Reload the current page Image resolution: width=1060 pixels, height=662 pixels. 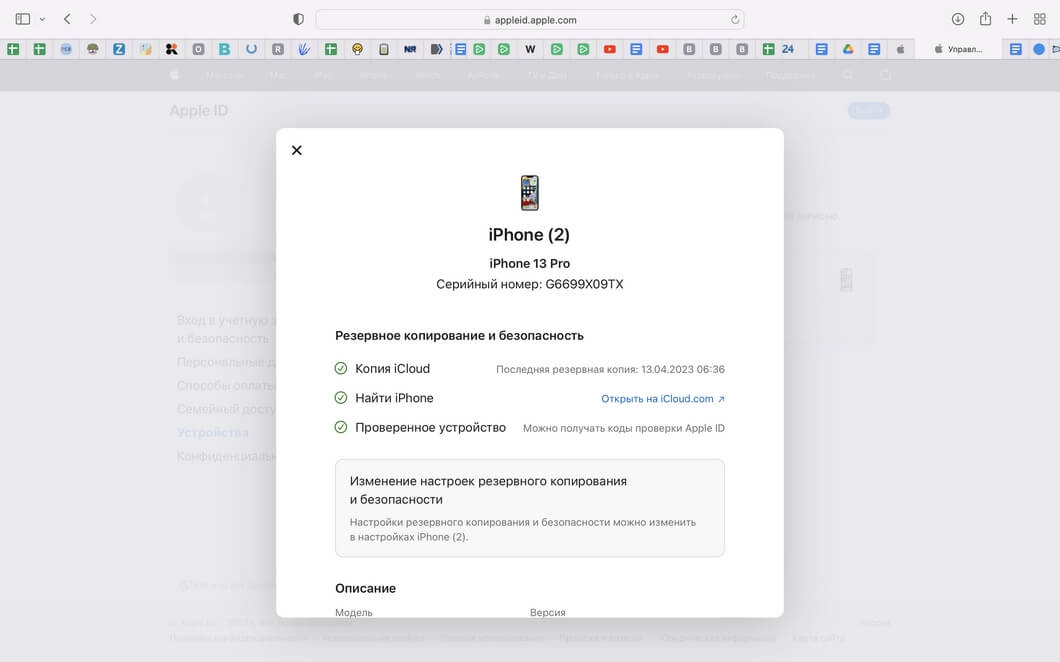(x=736, y=19)
